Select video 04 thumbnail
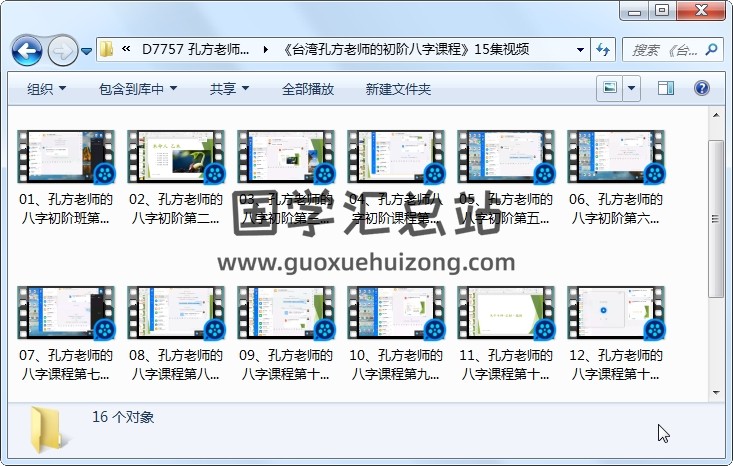 (395, 157)
